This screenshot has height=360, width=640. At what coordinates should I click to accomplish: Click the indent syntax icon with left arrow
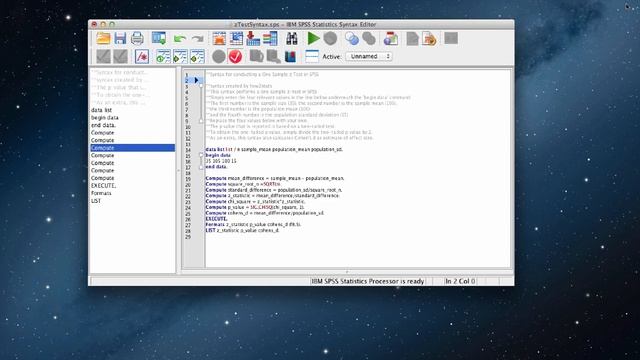(163, 56)
